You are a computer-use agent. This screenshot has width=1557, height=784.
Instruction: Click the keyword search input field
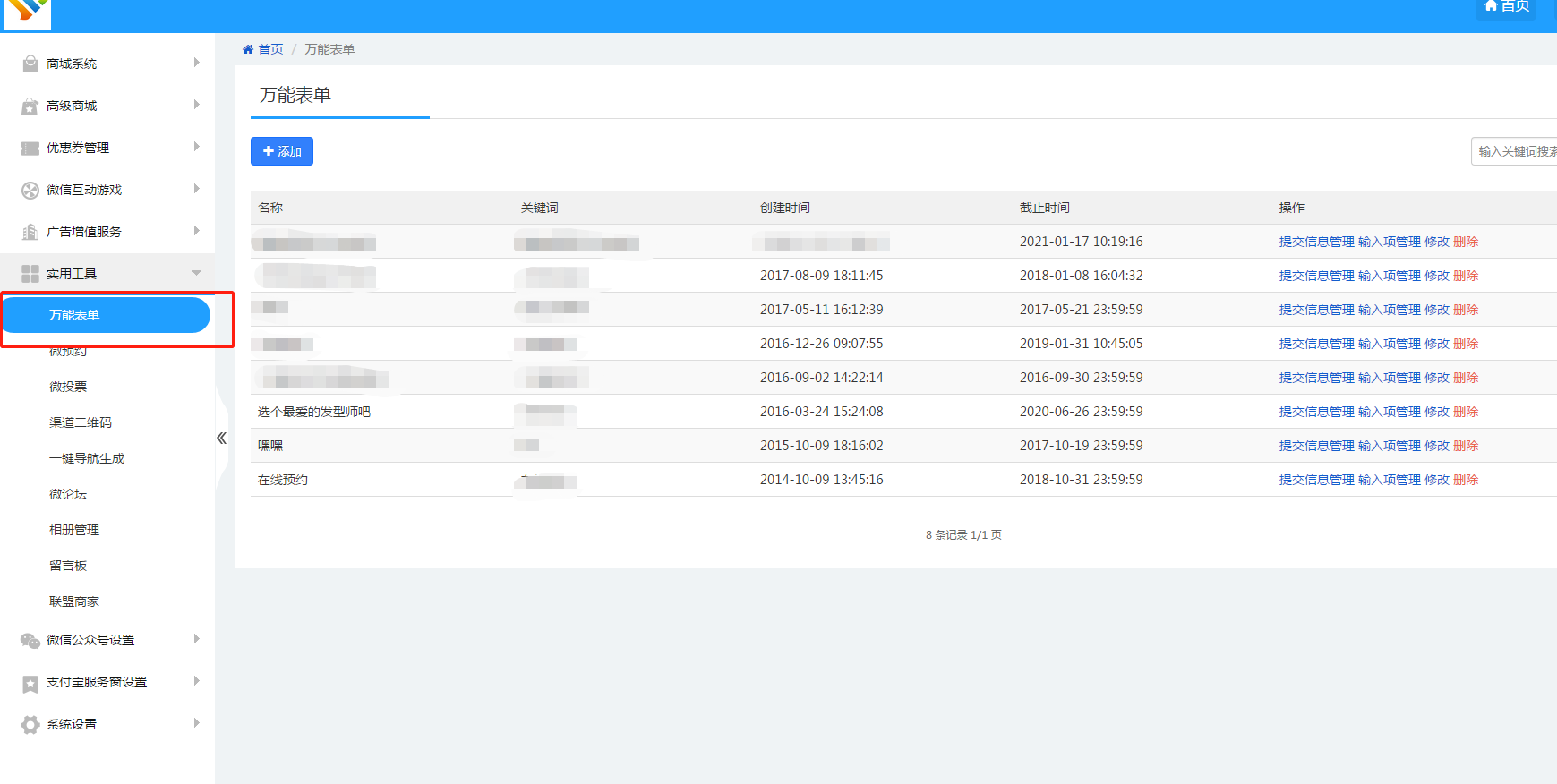click(x=1515, y=151)
